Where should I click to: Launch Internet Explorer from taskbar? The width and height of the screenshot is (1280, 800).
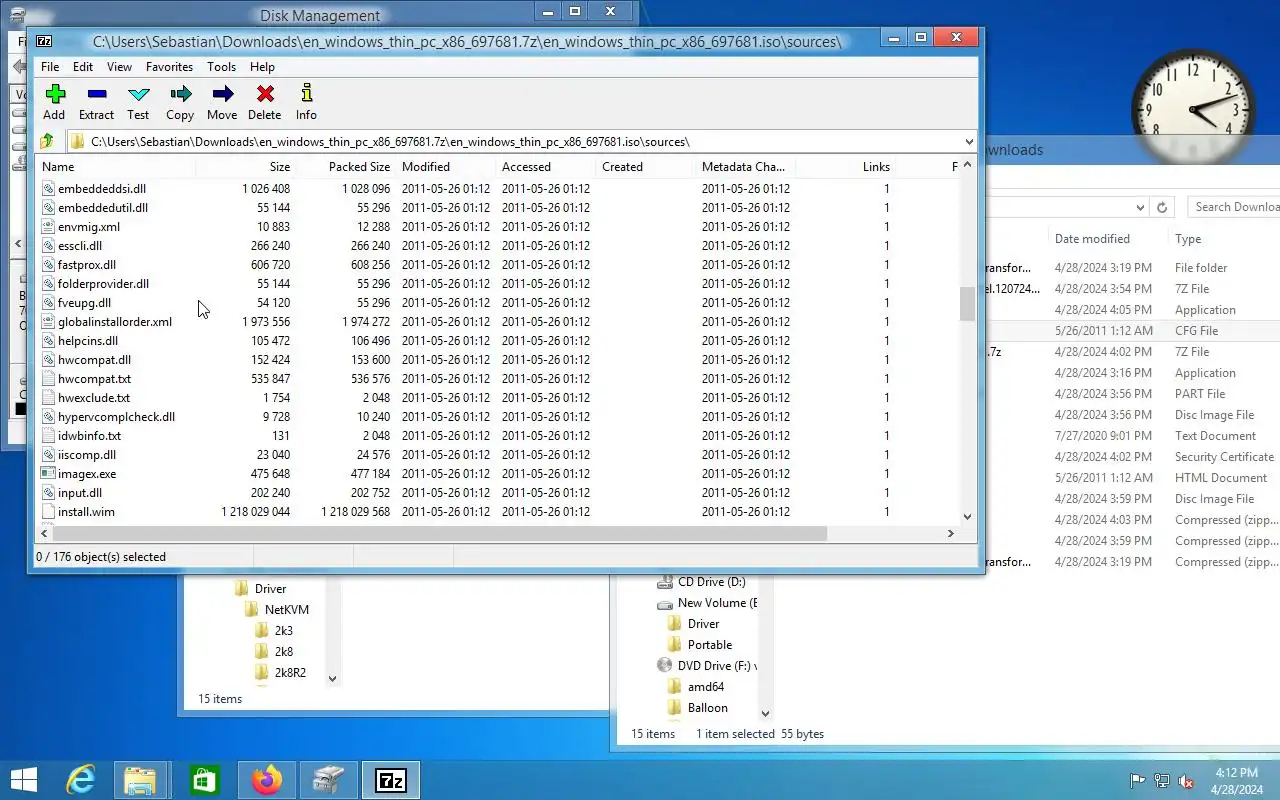coord(80,780)
